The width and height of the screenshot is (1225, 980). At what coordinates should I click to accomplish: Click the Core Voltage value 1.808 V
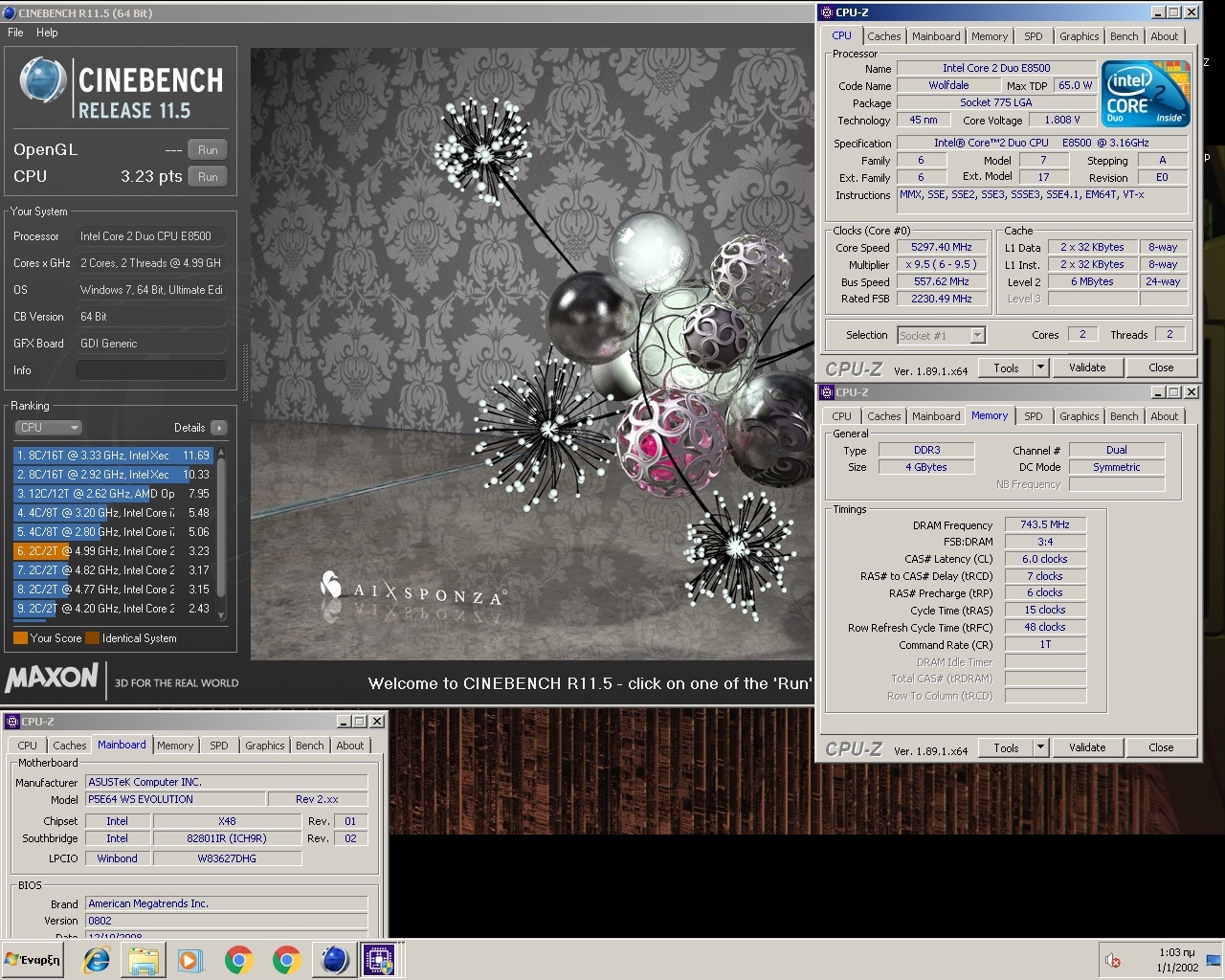(x=1062, y=120)
